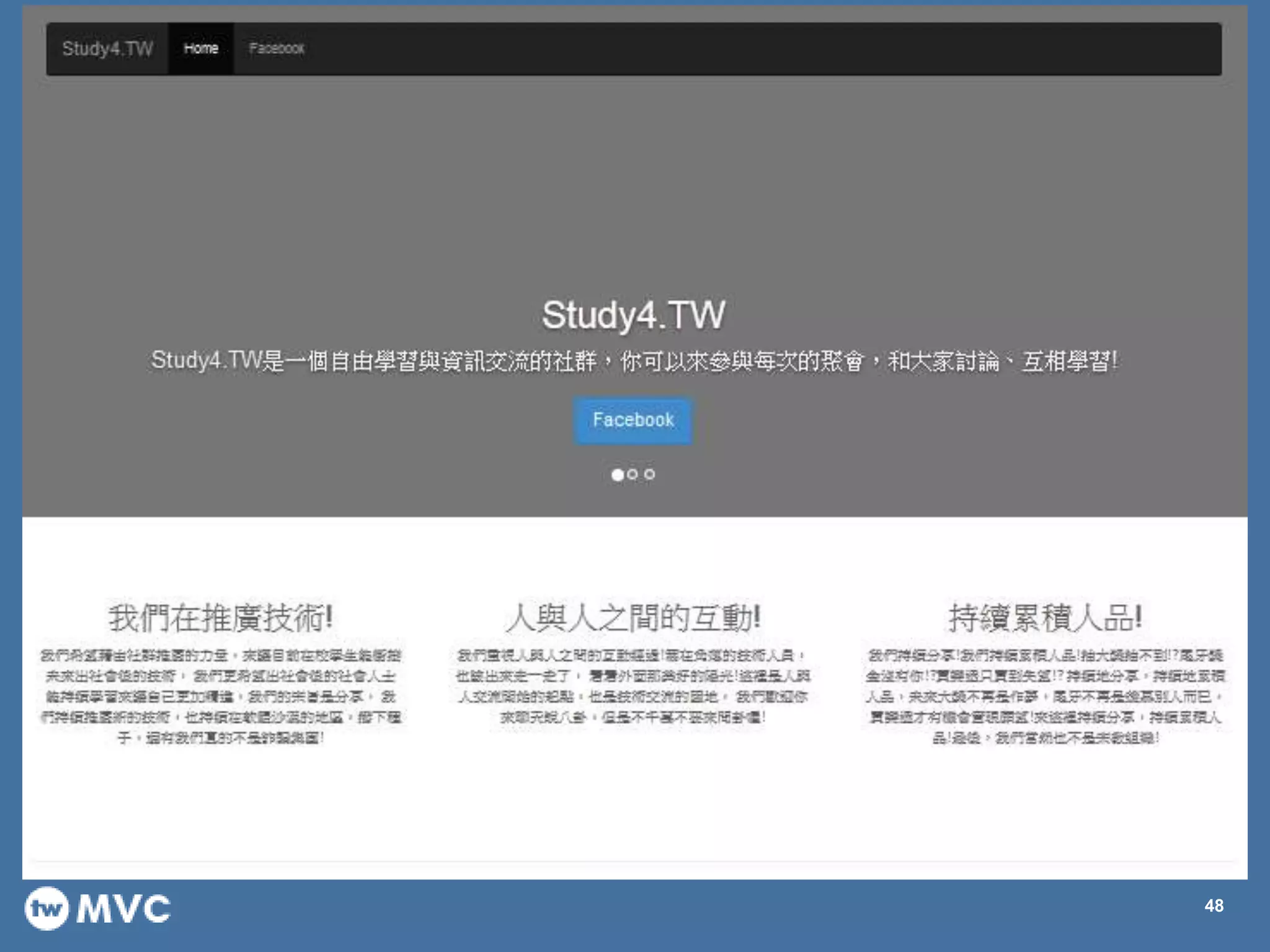This screenshot has height=952, width=1270.
Task: Click the 持續累積人品! heading
Action: [1045, 617]
